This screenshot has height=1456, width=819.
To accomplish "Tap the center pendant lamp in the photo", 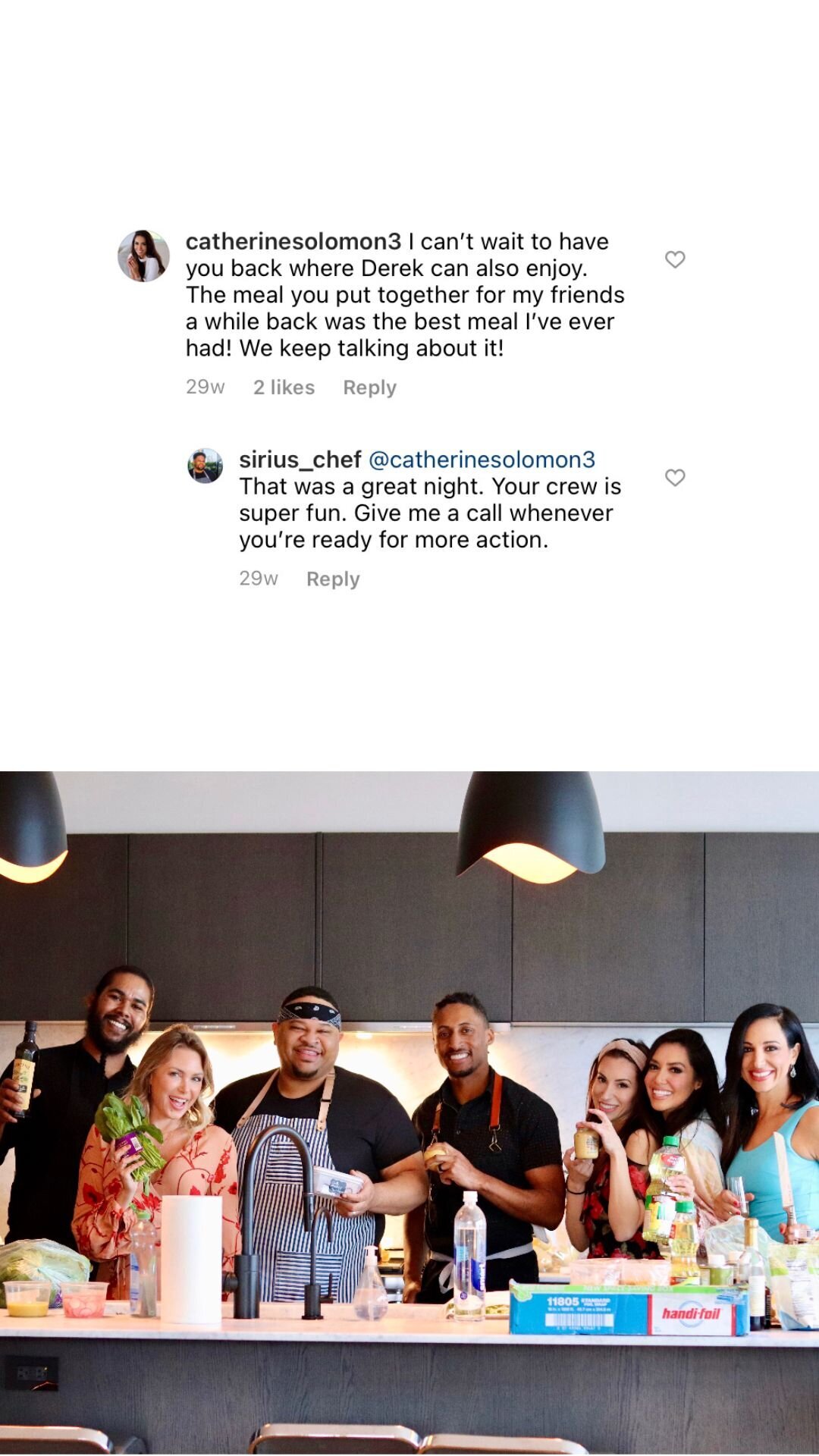I will point(531,827).
